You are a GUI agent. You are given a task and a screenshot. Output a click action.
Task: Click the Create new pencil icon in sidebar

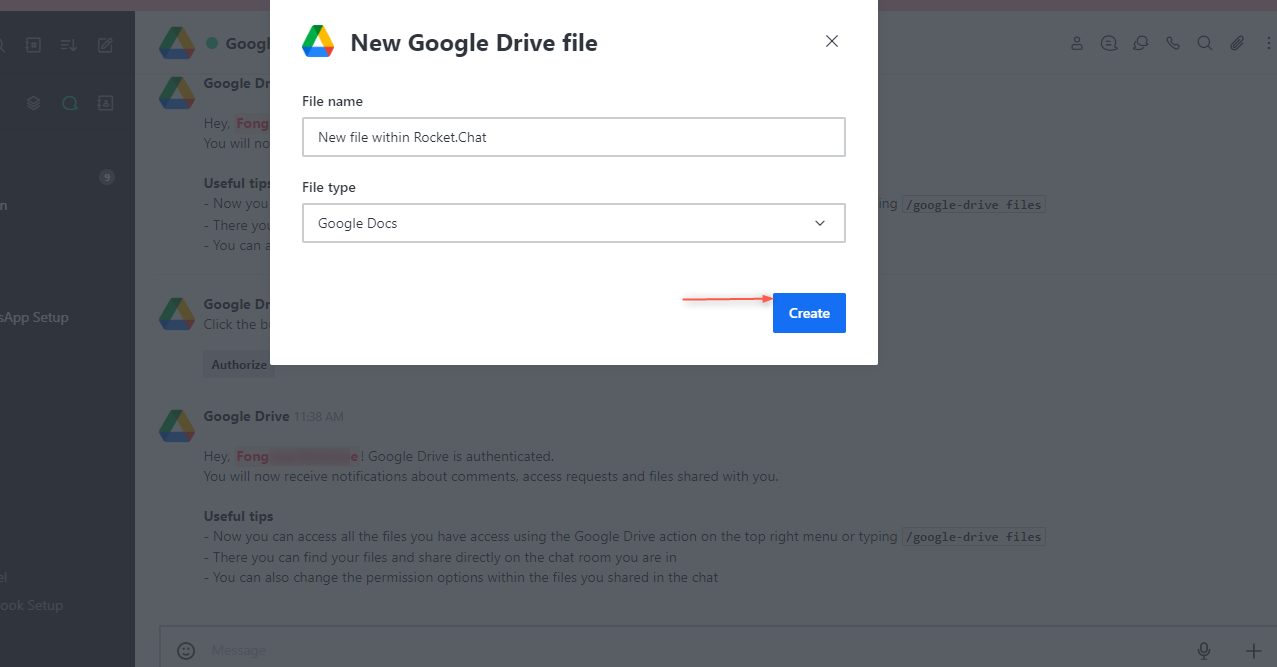[105, 45]
